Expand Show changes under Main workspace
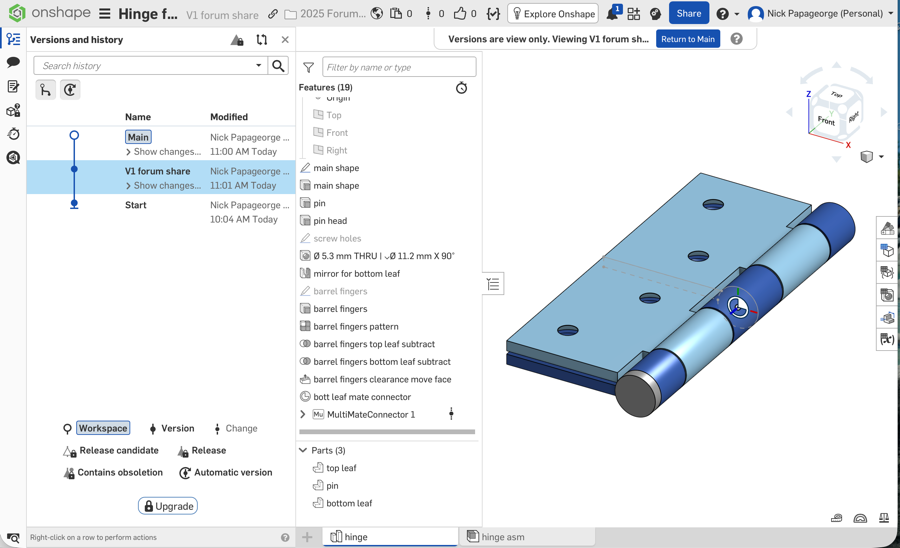Viewport: 900px width, 548px height. pyautogui.click(x=163, y=152)
